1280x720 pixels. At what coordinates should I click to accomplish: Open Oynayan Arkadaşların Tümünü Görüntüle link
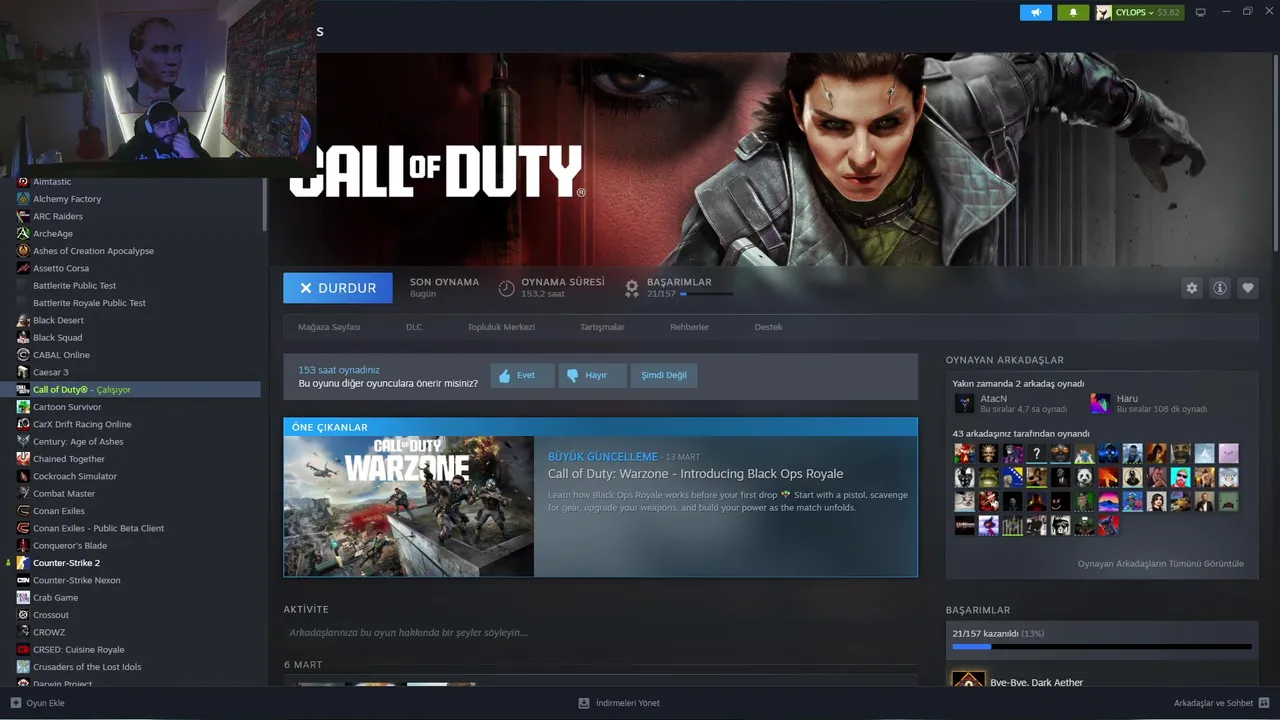click(1160, 564)
